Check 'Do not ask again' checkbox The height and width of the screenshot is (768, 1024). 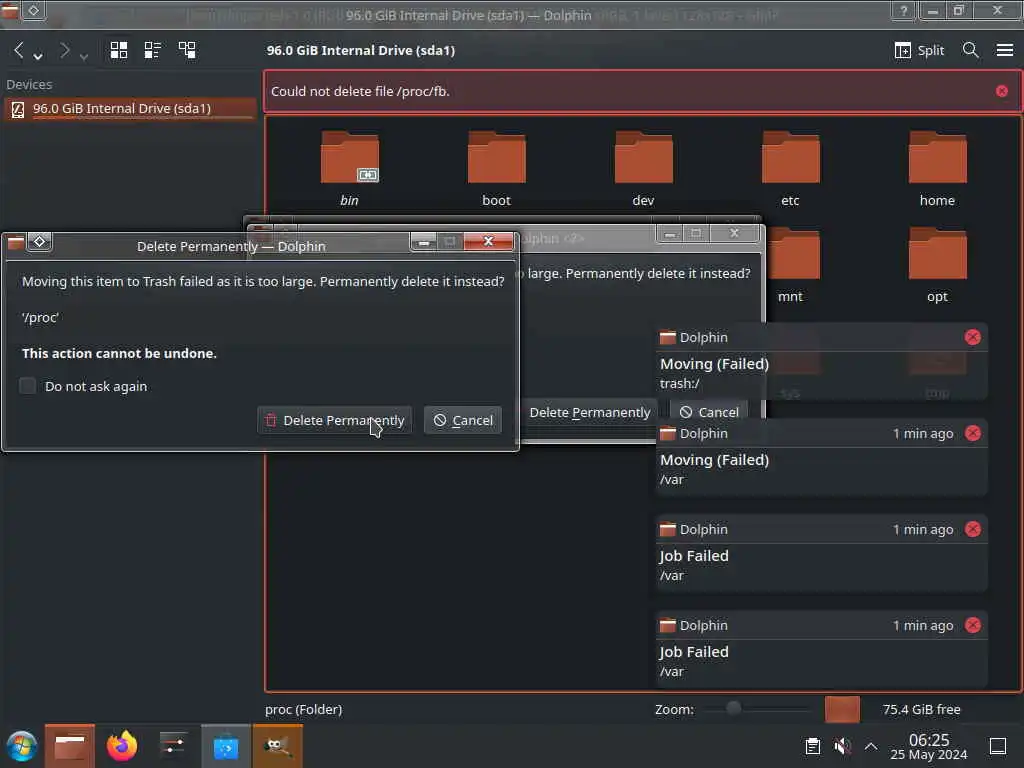[27, 386]
